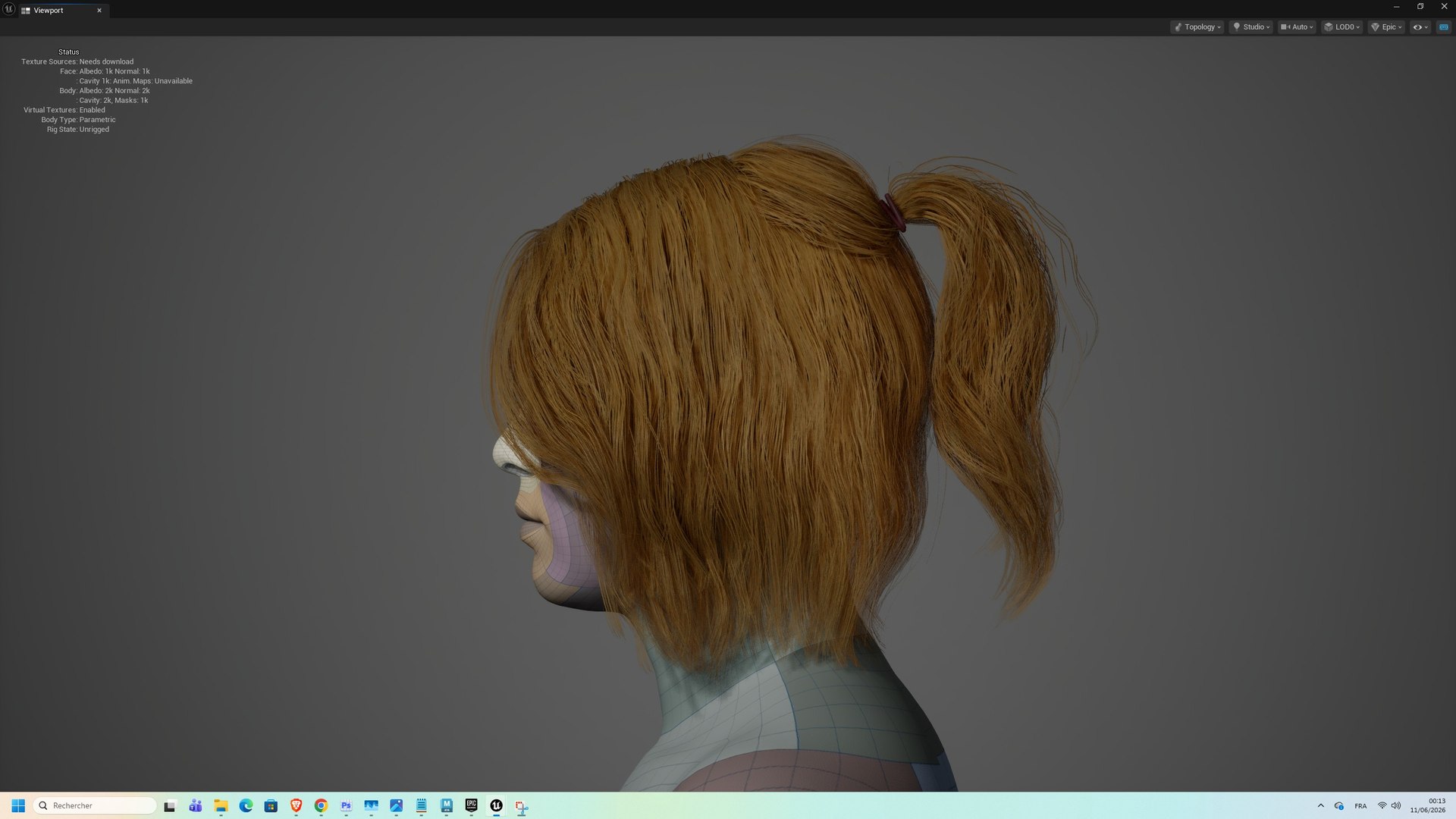The width and height of the screenshot is (1456, 819).
Task: Open File Explorer from the taskbar
Action: [x=221, y=805]
